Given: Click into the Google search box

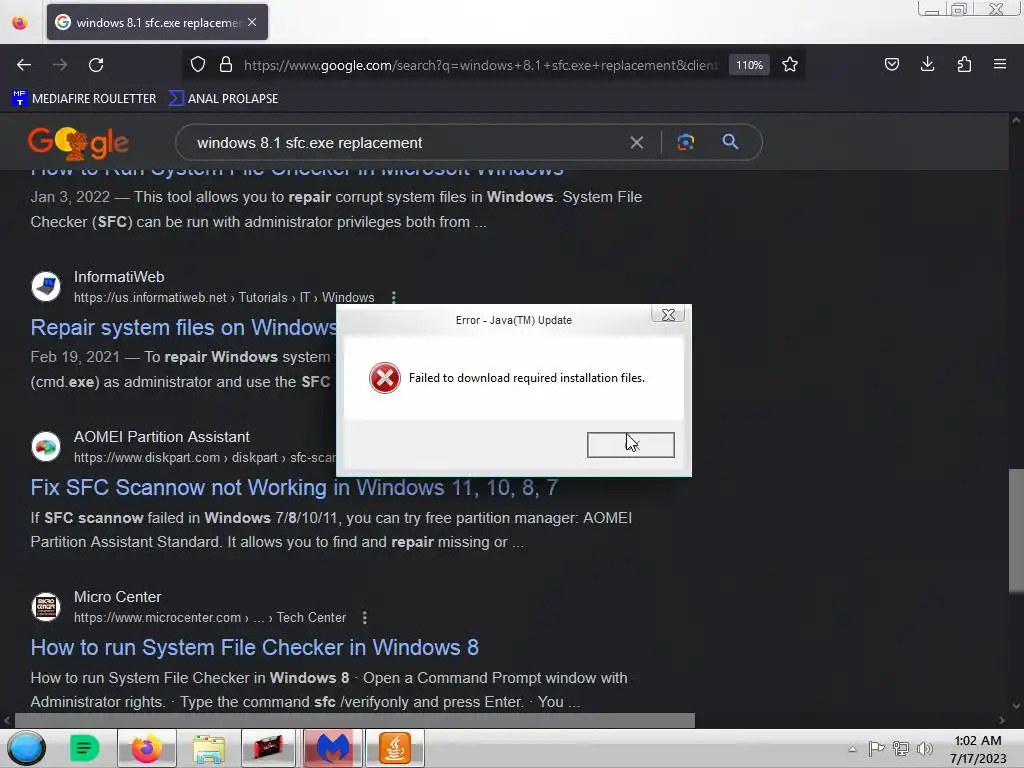Looking at the screenshot, I should pyautogui.click(x=405, y=143).
